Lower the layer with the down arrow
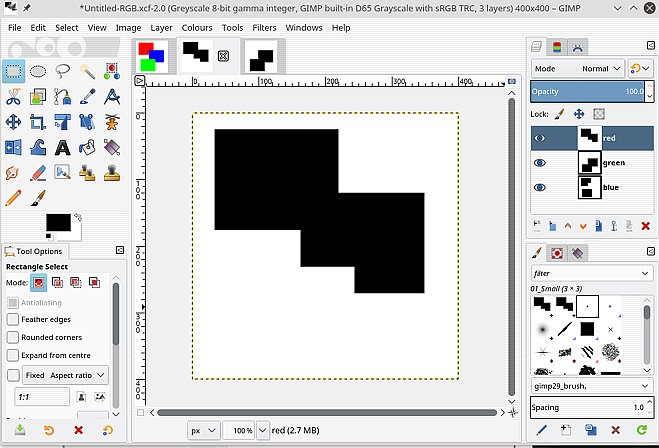659x448 pixels. coord(583,227)
